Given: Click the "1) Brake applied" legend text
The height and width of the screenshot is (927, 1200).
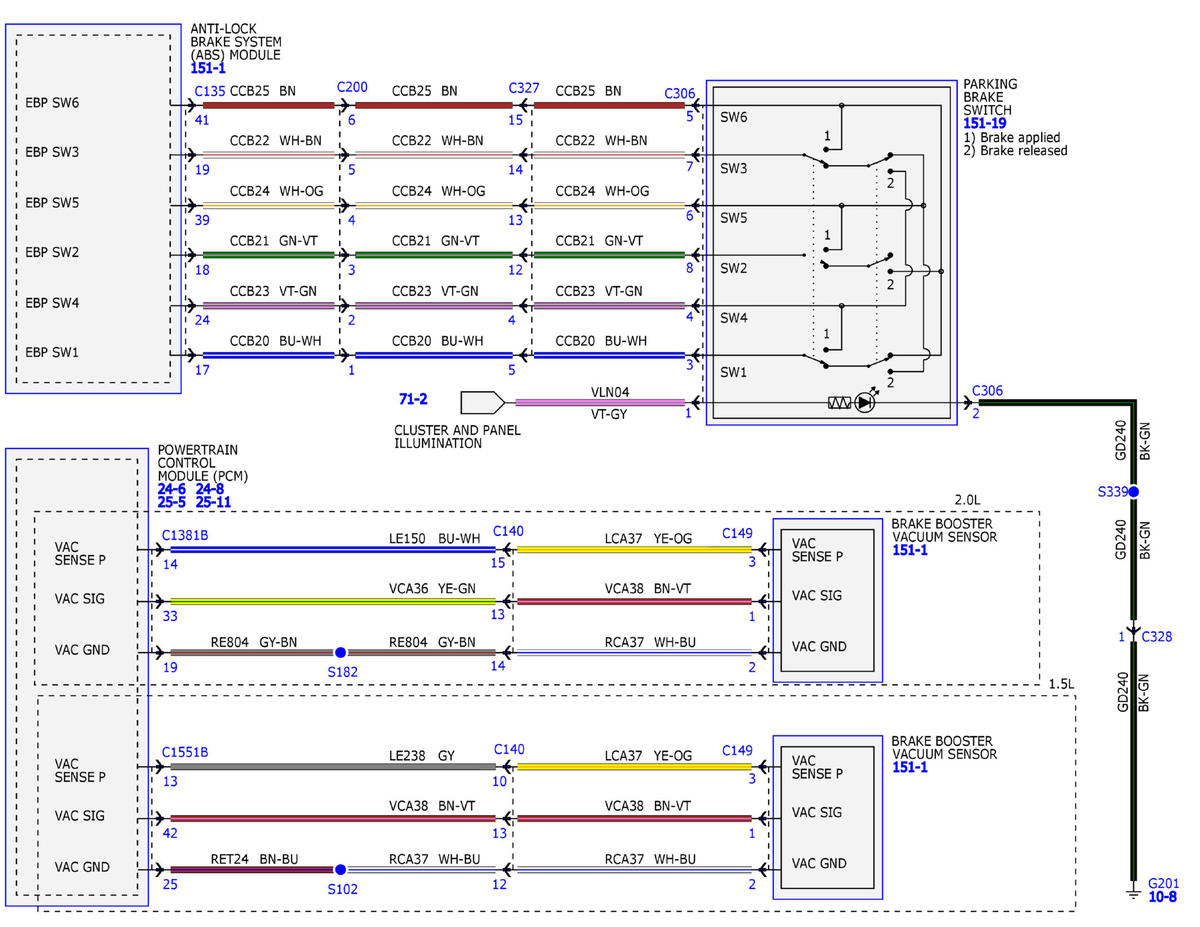Looking at the screenshot, I should 1011,137.
